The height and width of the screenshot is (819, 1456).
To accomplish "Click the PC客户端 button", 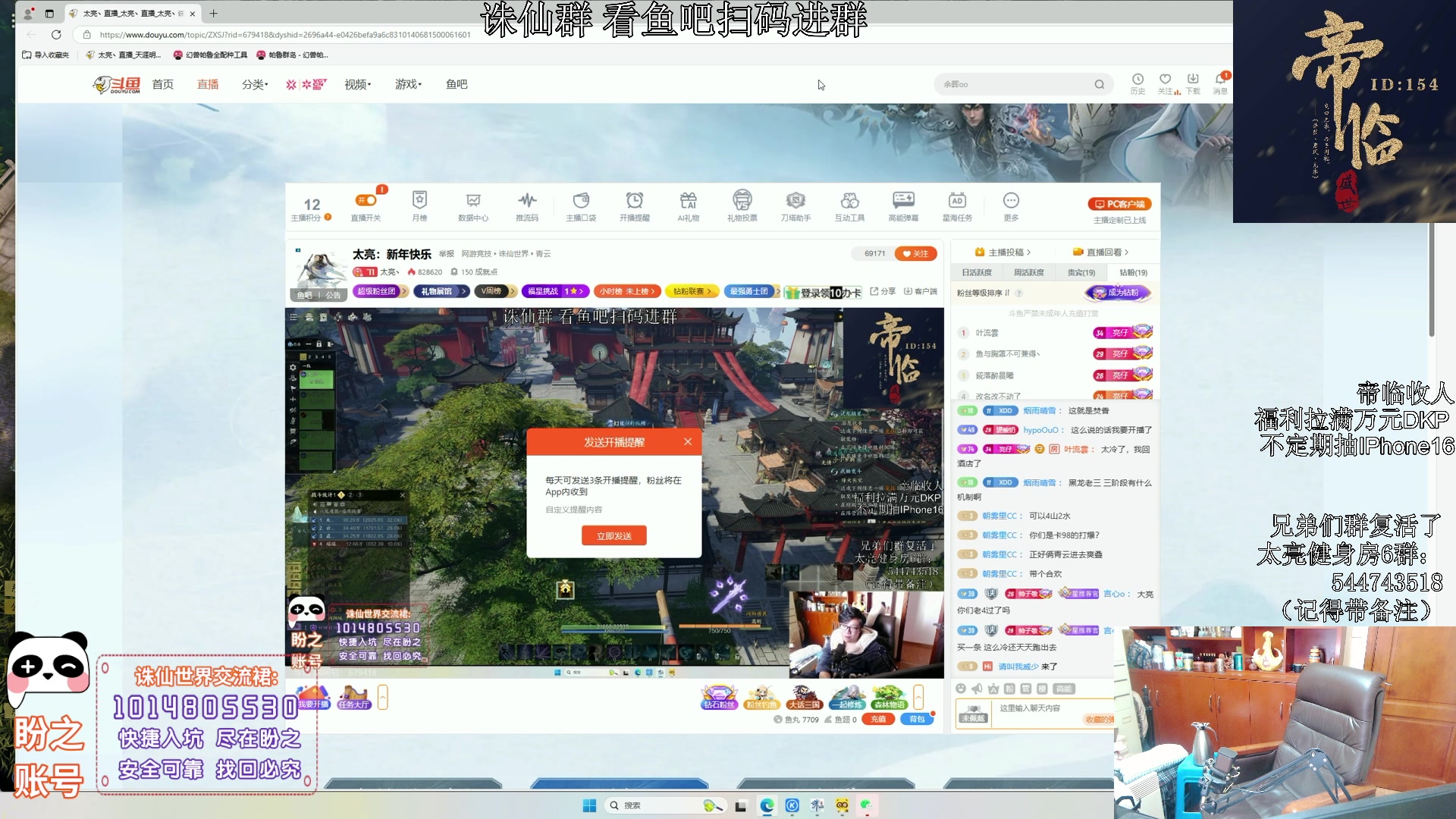I will pyautogui.click(x=1120, y=204).
